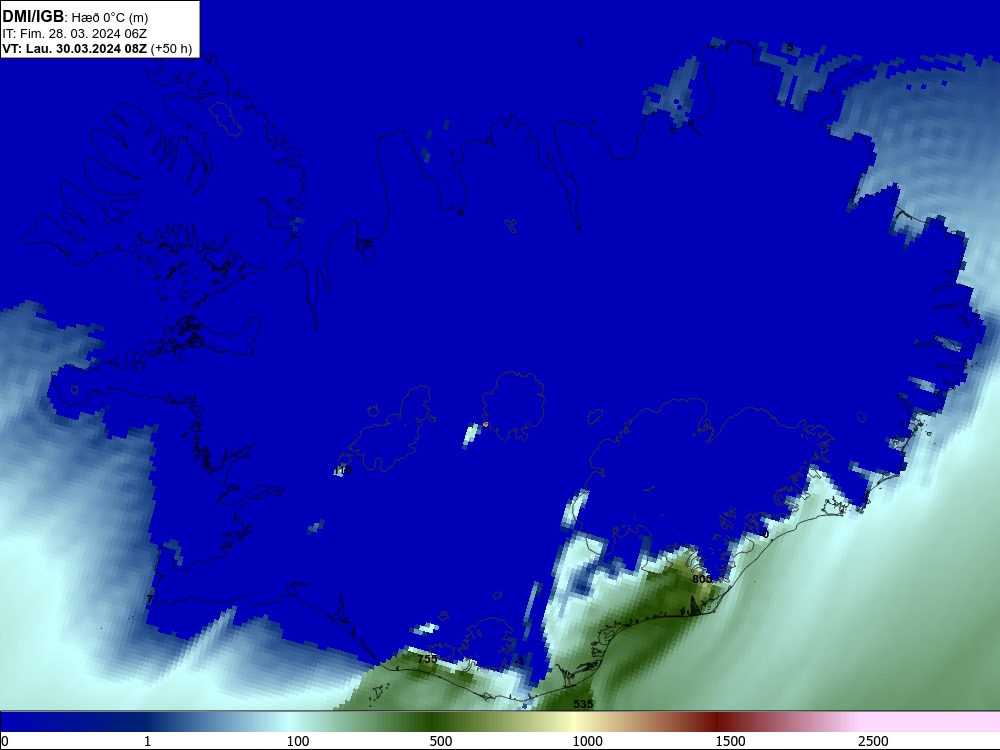The width and height of the screenshot is (1000, 750).
Task: Click the legend label '1'
Action: pos(147,741)
